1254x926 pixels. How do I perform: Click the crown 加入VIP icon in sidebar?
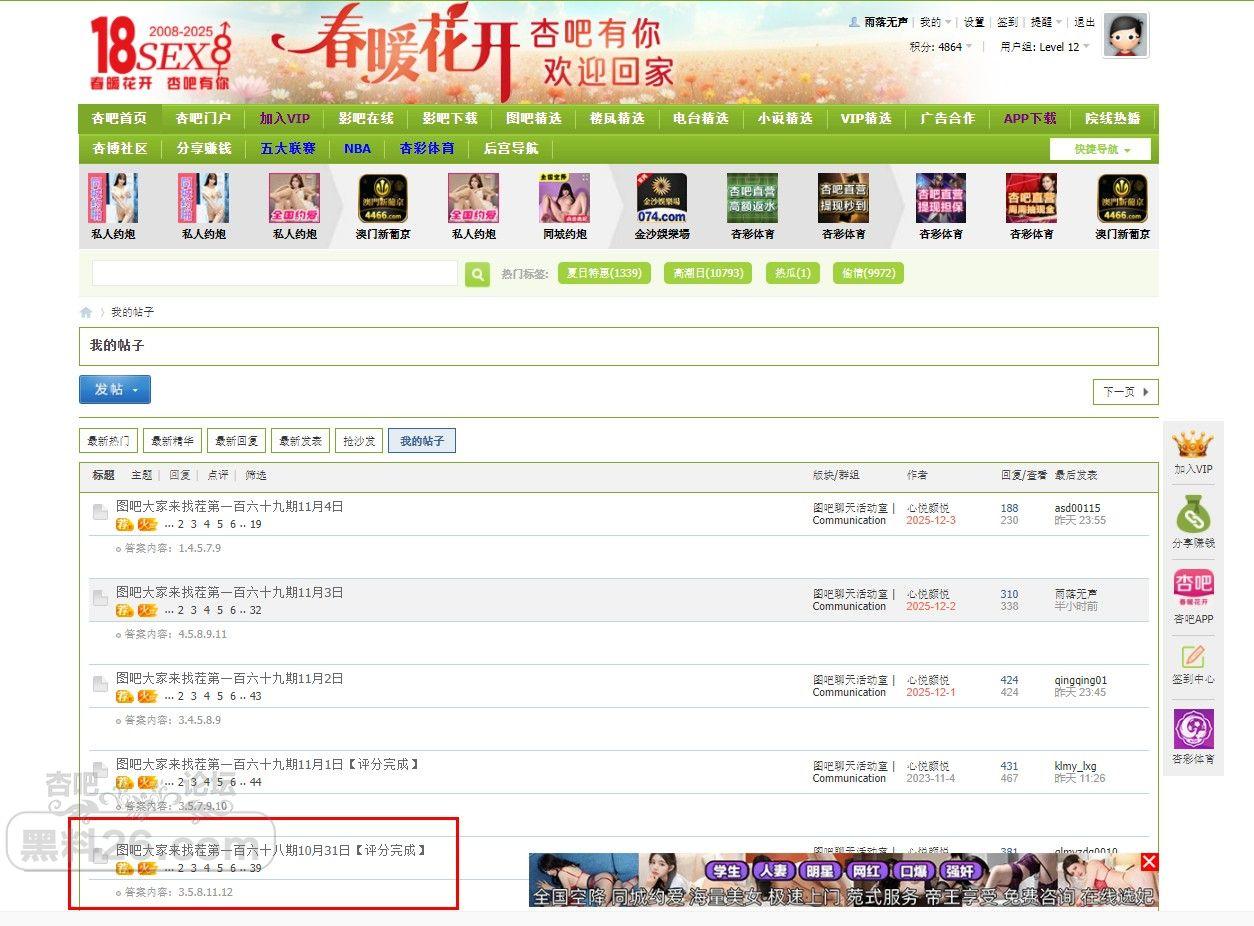(1192, 445)
